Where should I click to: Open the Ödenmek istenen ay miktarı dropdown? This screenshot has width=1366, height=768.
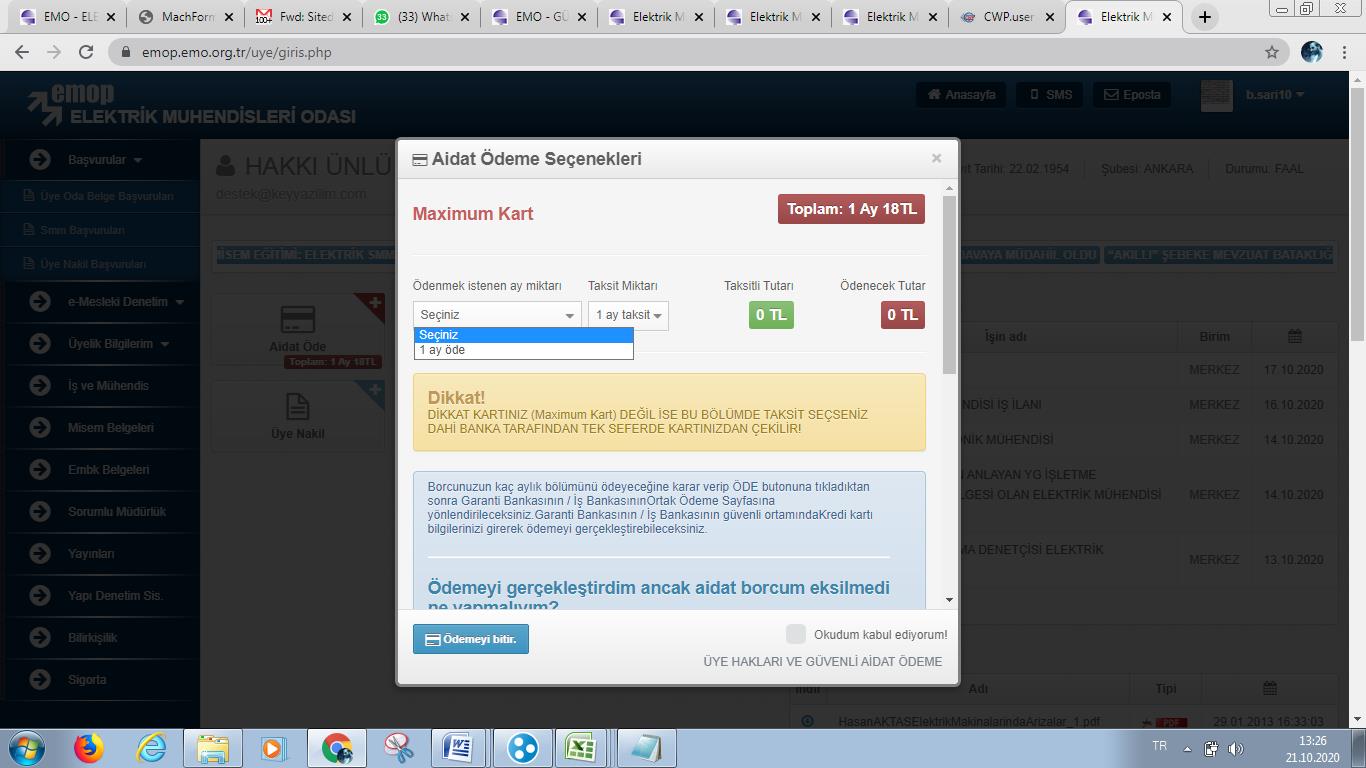click(497, 315)
